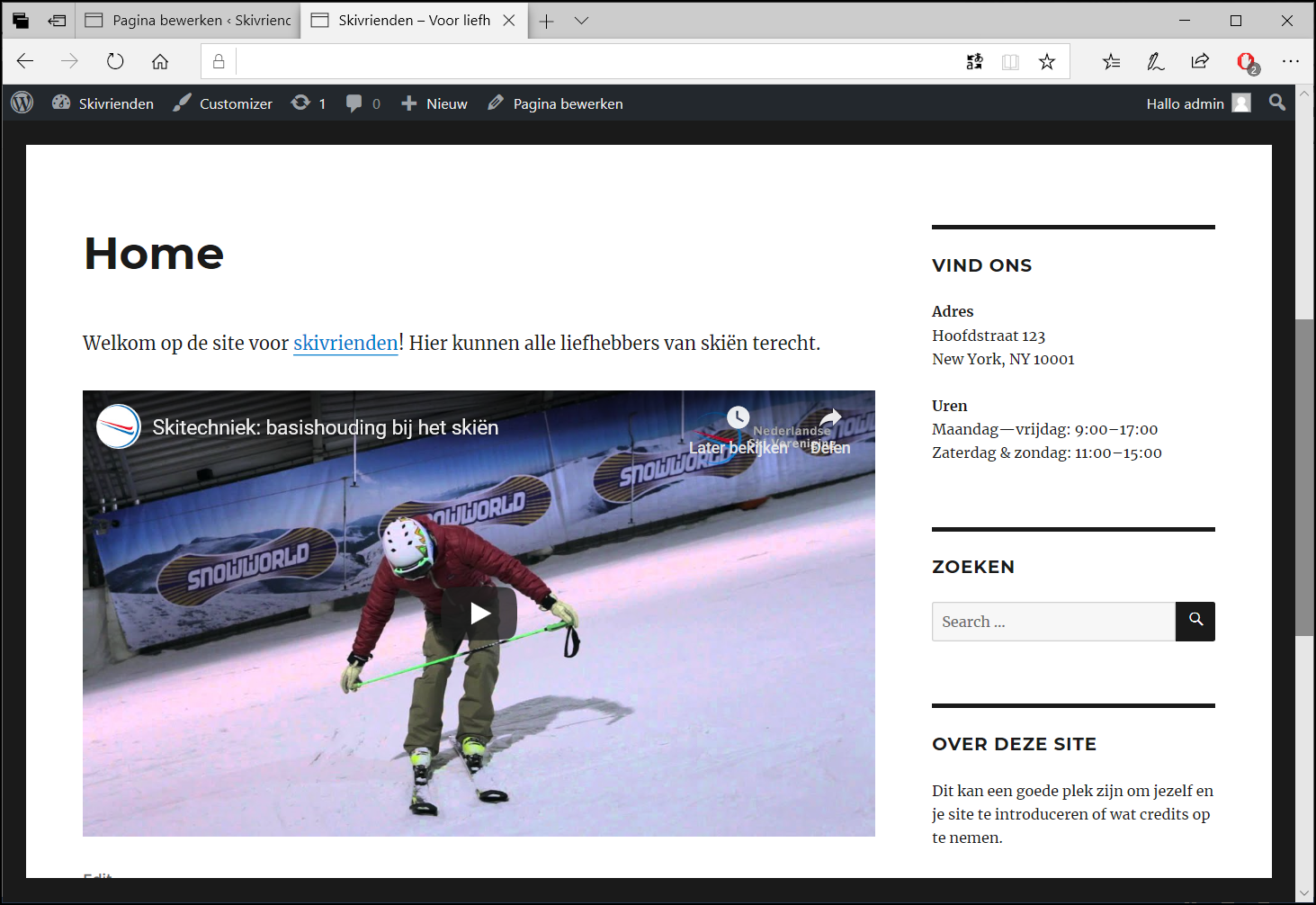The width and height of the screenshot is (1316, 905).
Task: Play the Skitechniek video
Action: [x=479, y=614]
